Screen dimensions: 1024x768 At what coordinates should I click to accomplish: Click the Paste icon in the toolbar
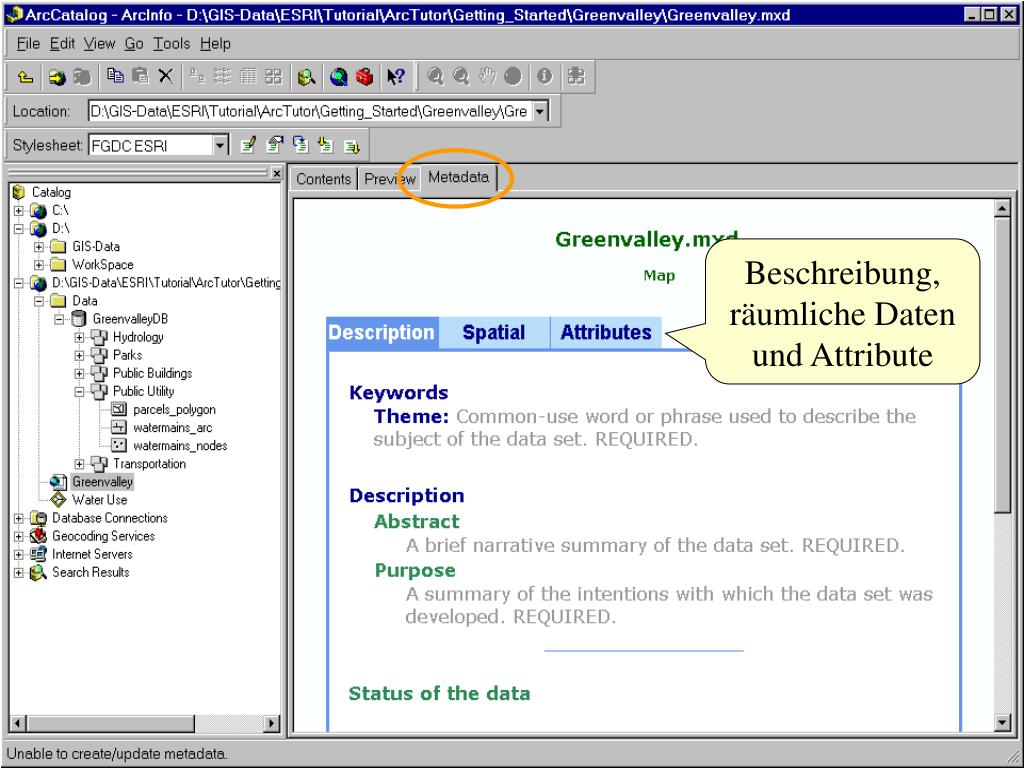pyautogui.click(x=140, y=77)
